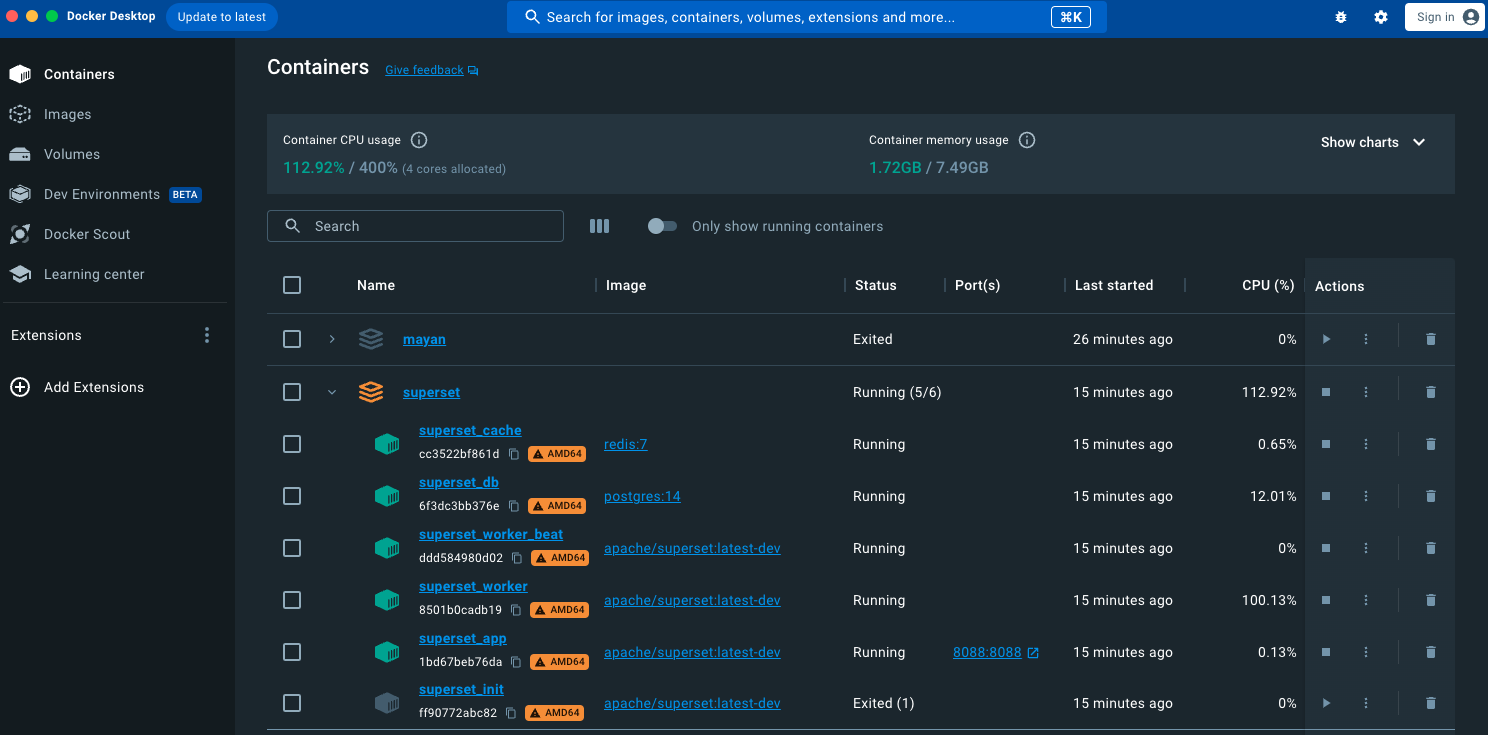This screenshot has width=1488, height=735.
Task: Open the more actions menu for superset_db
Action: pyautogui.click(x=1366, y=496)
